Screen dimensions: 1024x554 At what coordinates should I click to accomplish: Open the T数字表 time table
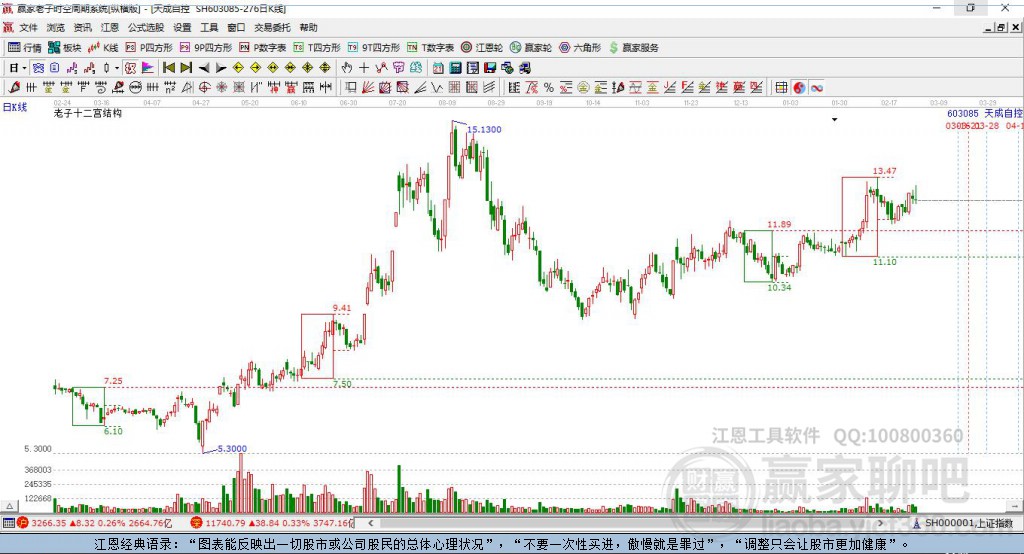pos(430,48)
